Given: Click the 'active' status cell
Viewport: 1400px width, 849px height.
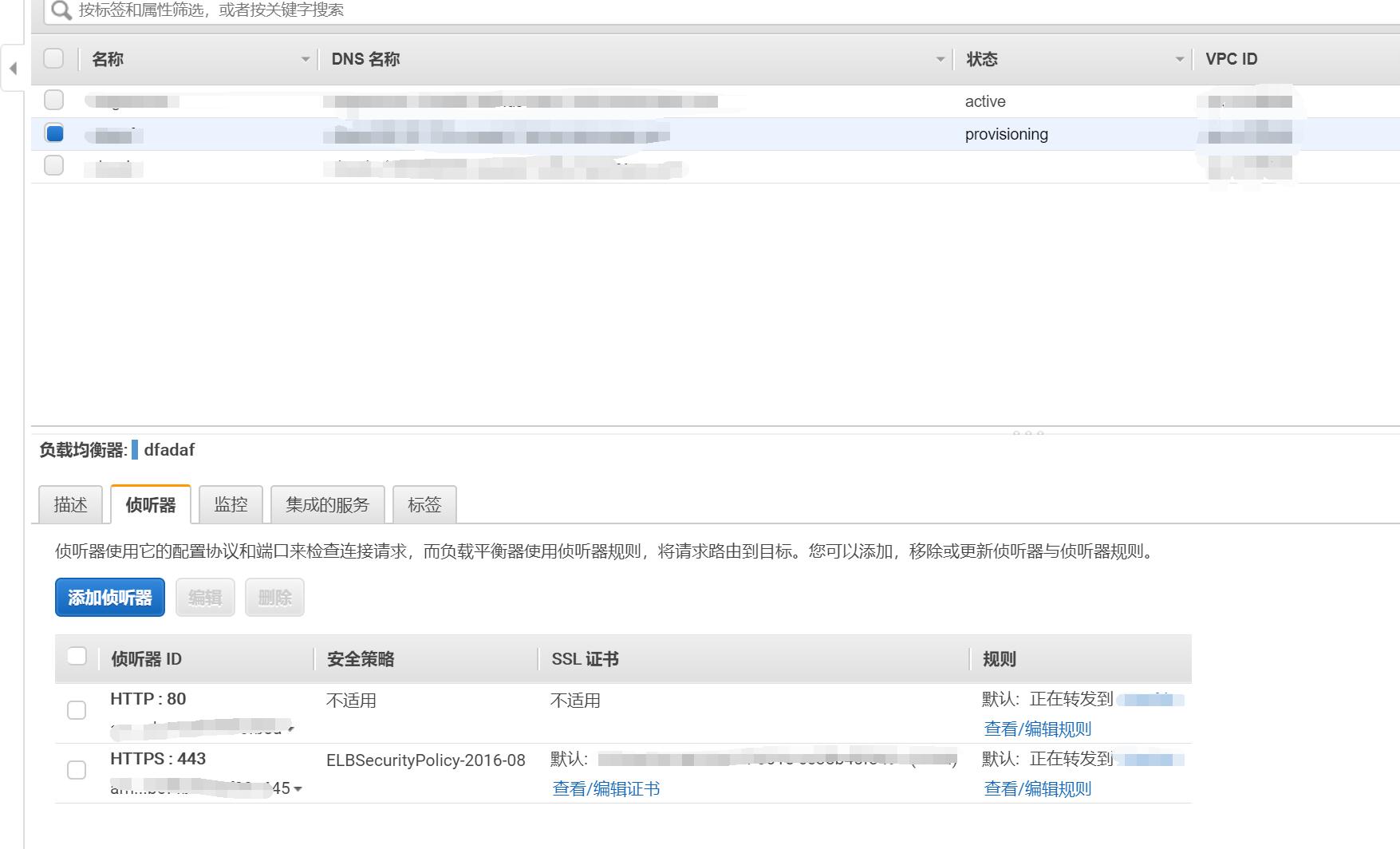Looking at the screenshot, I should [x=985, y=101].
